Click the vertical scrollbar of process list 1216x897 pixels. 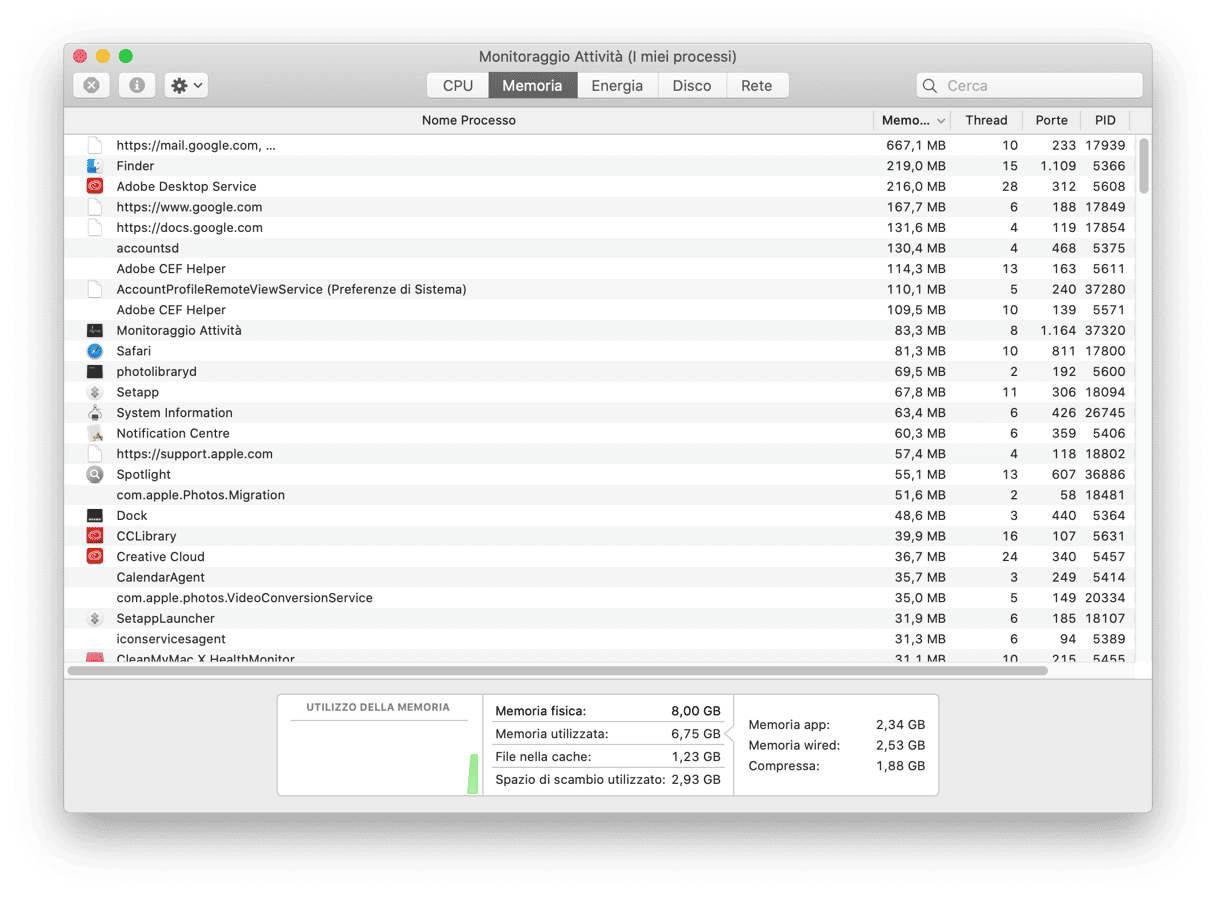[x=1144, y=166]
